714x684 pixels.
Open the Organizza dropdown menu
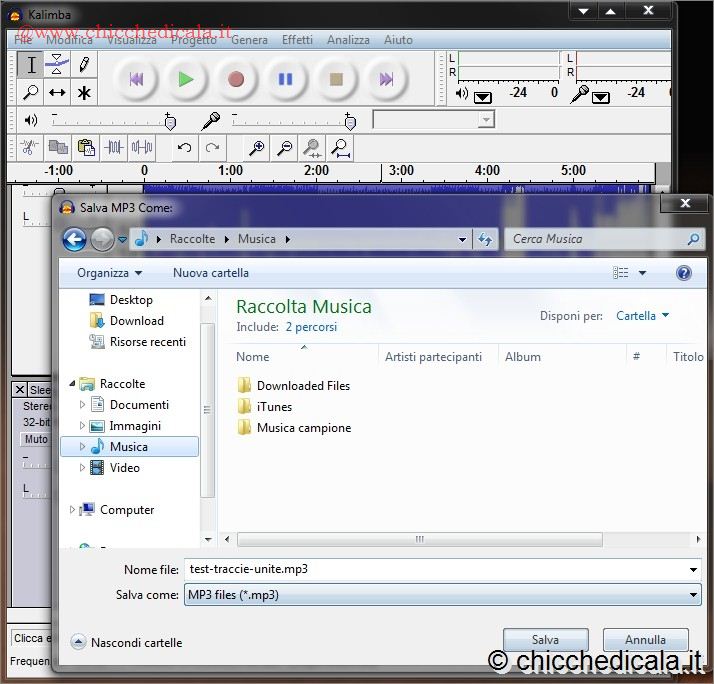click(x=109, y=273)
